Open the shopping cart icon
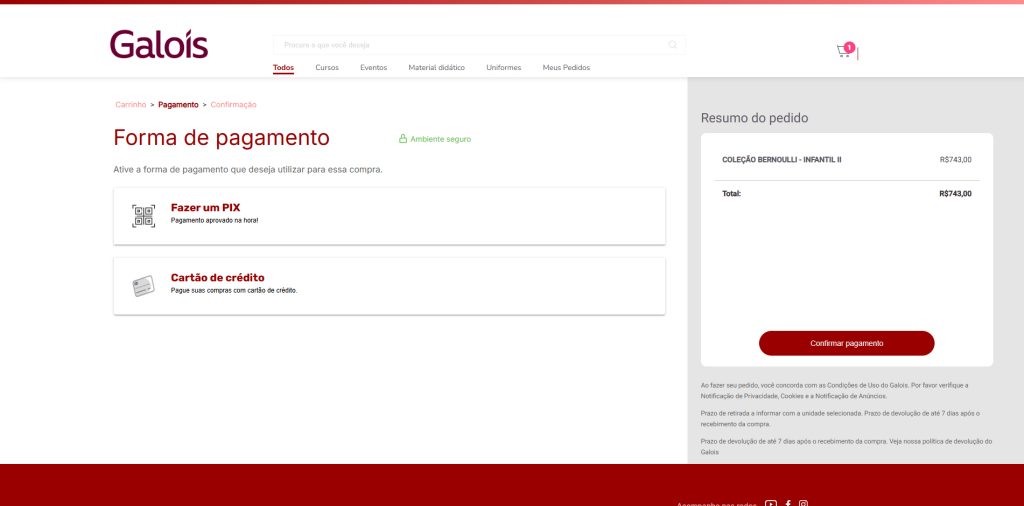 pos(843,51)
